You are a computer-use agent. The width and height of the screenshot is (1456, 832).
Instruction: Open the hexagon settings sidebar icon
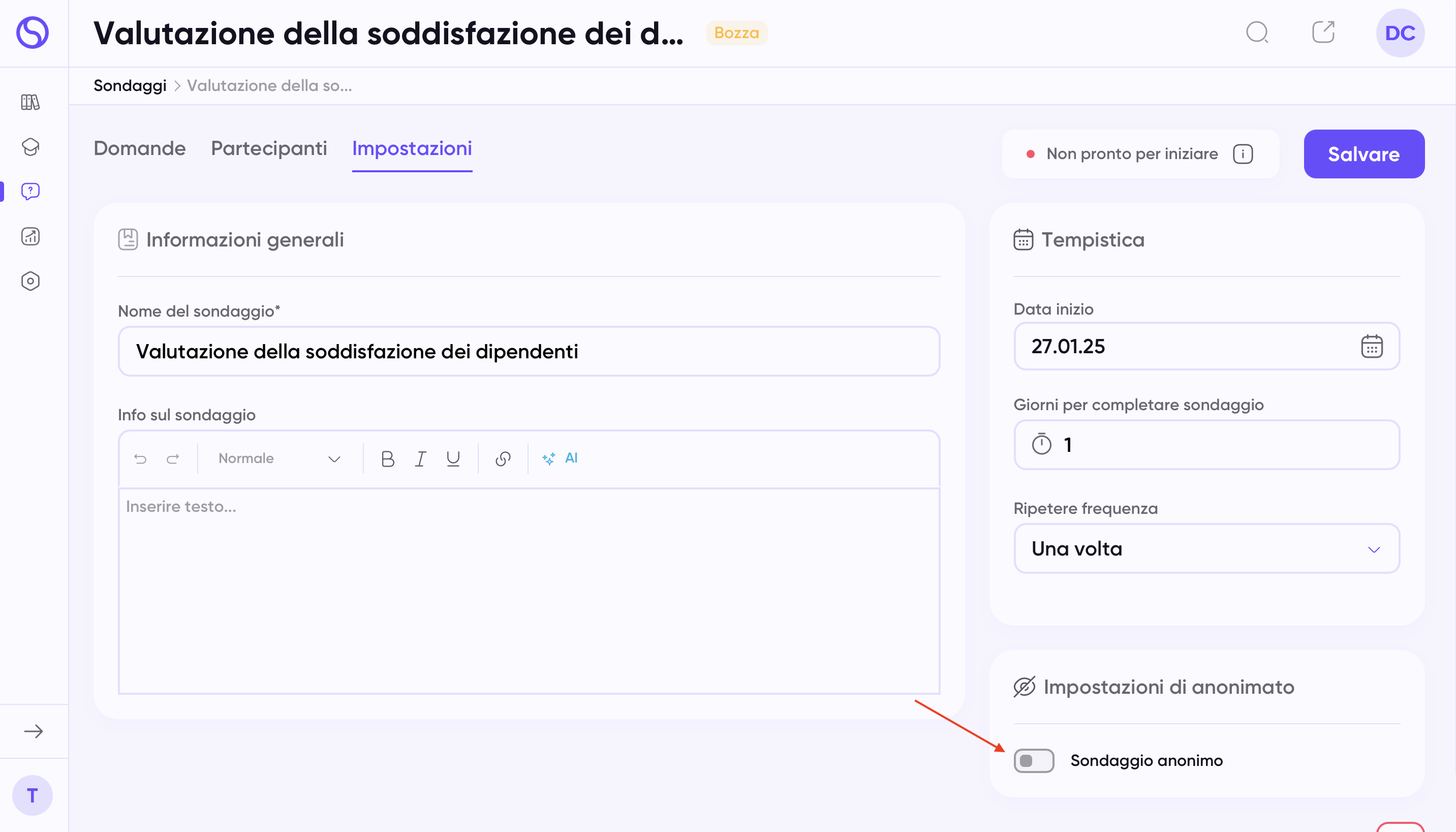[30, 281]
